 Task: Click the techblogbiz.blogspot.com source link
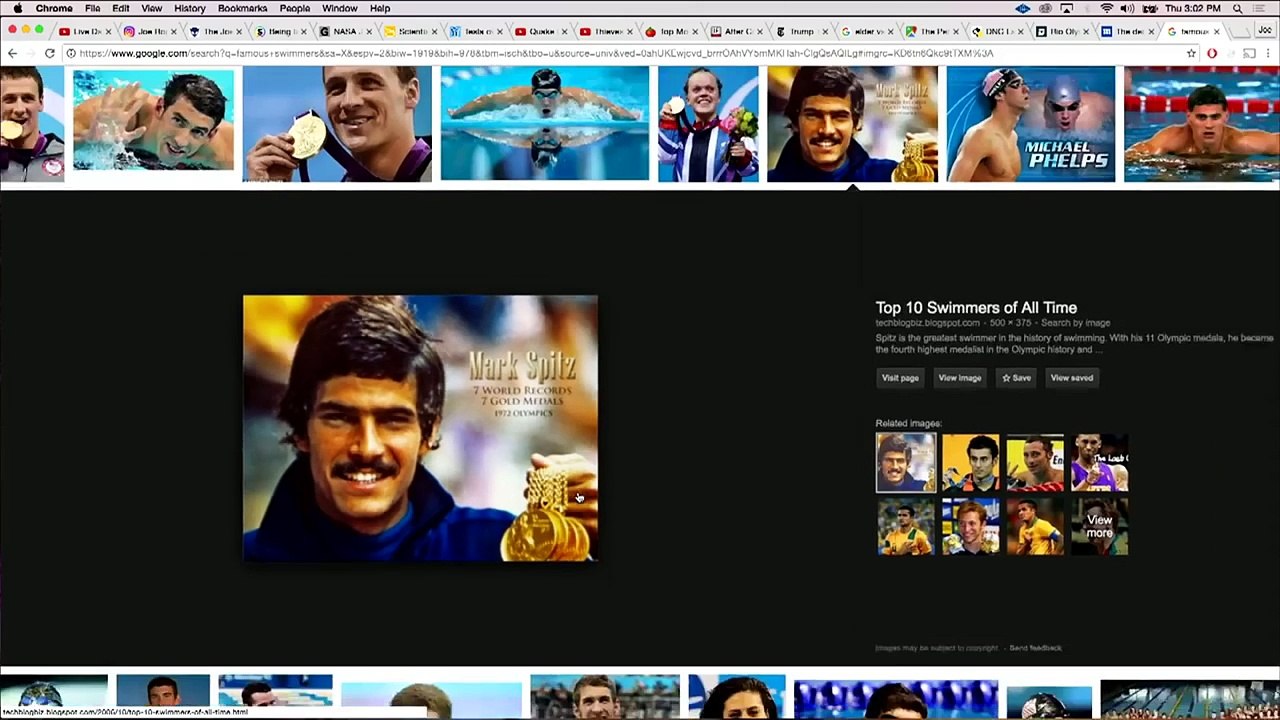point(927,323)
